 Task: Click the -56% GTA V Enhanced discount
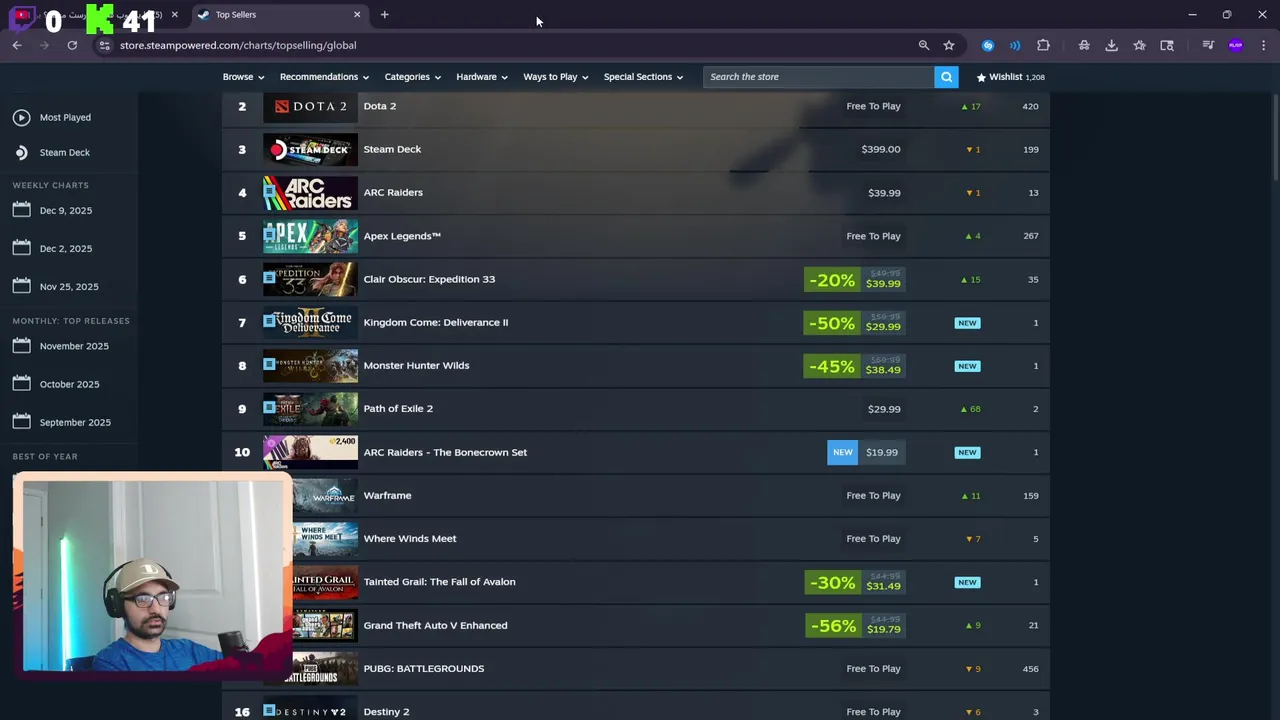(x=832, y=626)
